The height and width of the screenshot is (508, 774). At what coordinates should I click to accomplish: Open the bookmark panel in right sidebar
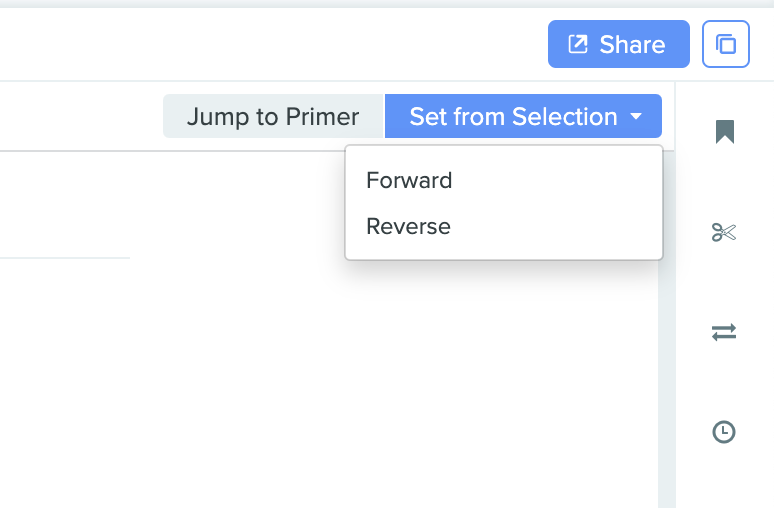[x=725, y=132]
